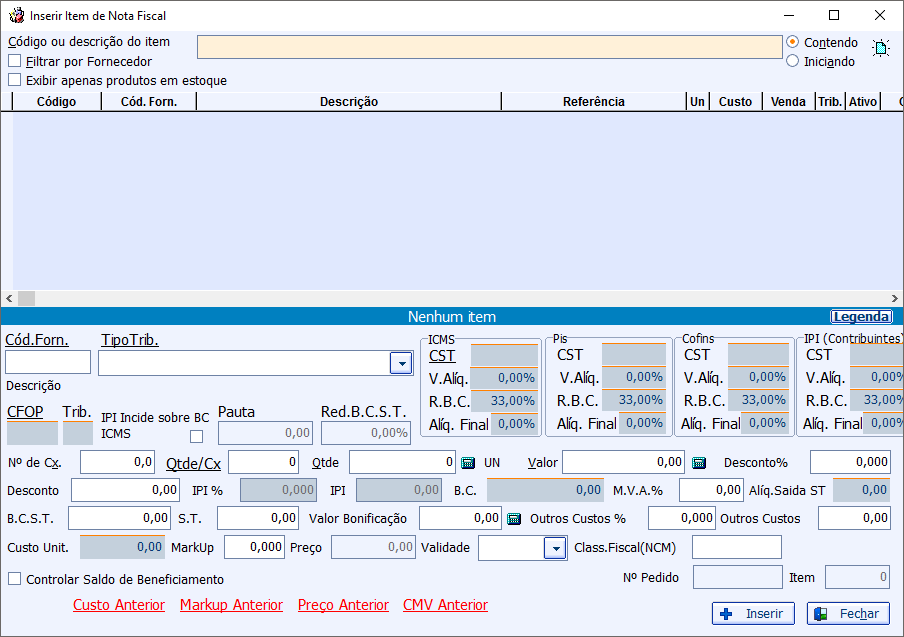Enable Filtrar por Fornecedor checkbox

coord(14,61)
